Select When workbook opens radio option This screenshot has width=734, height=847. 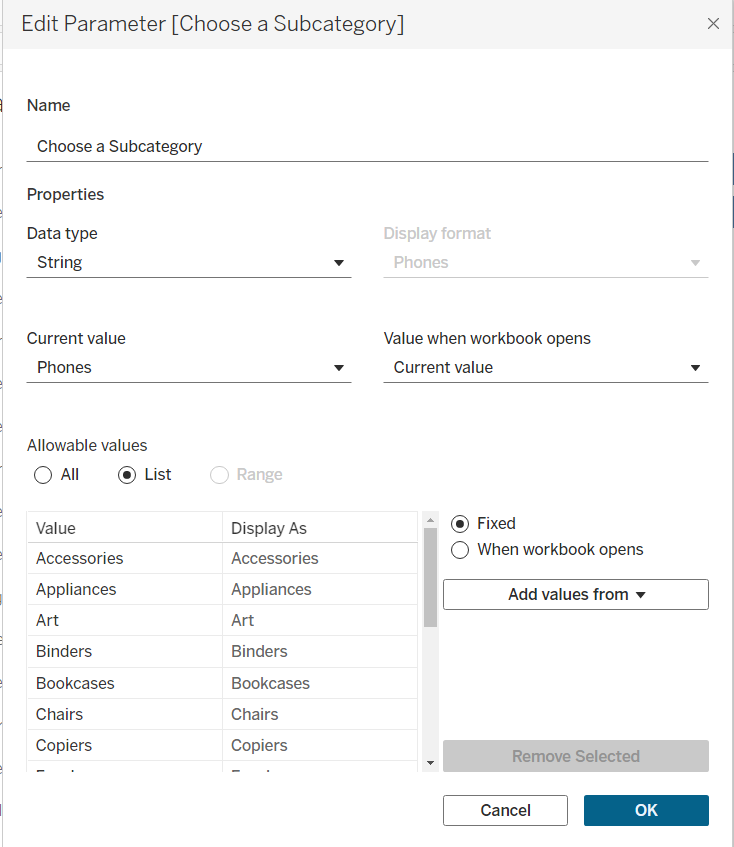pyautogui.click(x=460, y=550)
